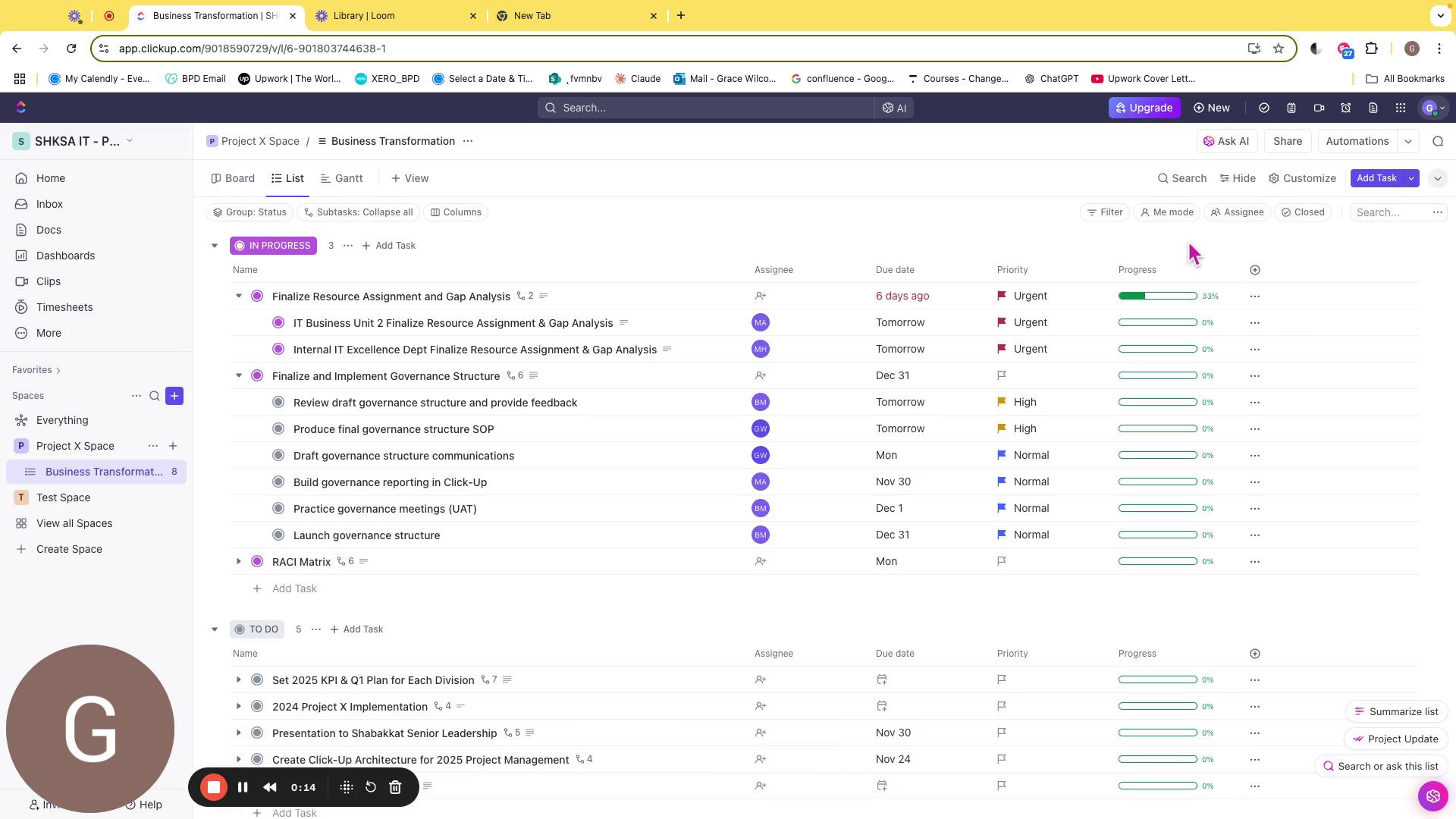Click the Loom stop recording button
The height and width of the screenshot is (819, 1456).
coord(214,787)
